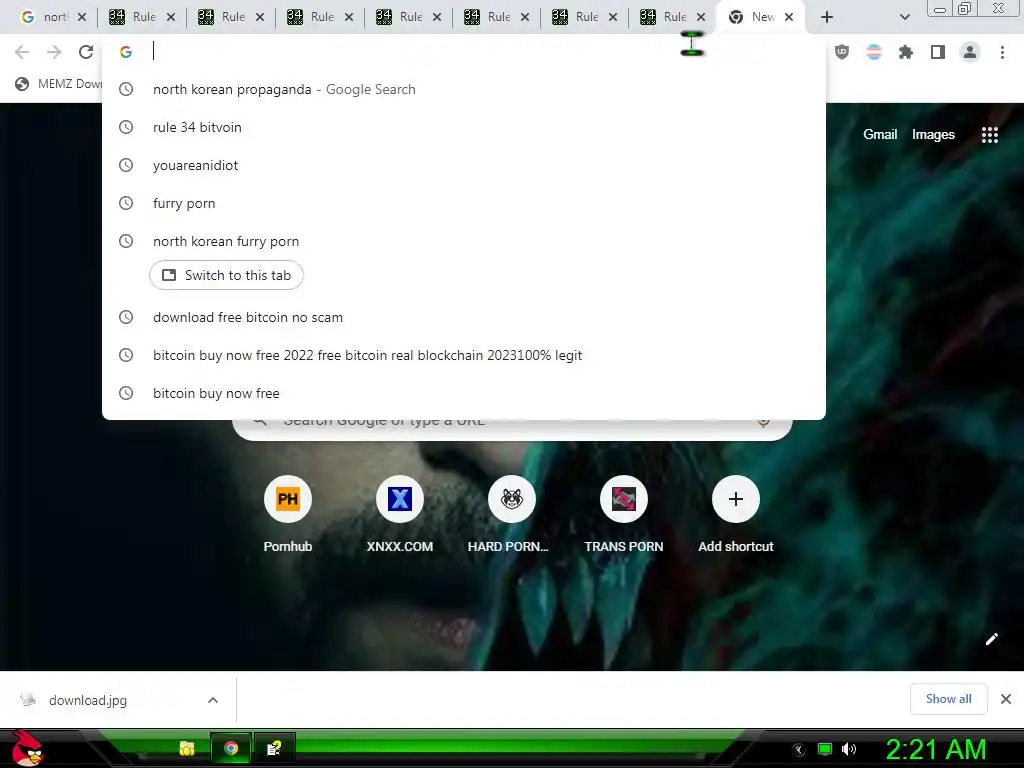Viewport: 1024px width, 768px height.
Task: Expand the tab search chevron
Action: [904, 17]
